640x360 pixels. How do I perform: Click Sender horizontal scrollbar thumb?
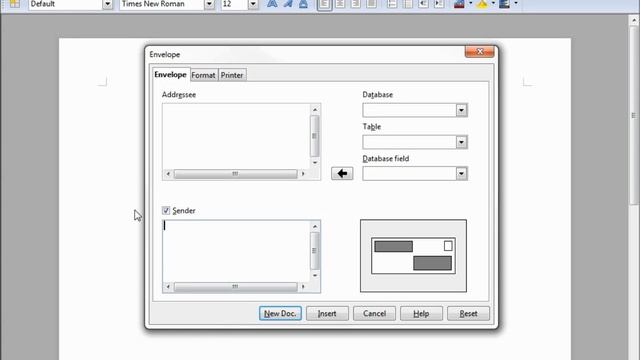[x=236, y=287]
